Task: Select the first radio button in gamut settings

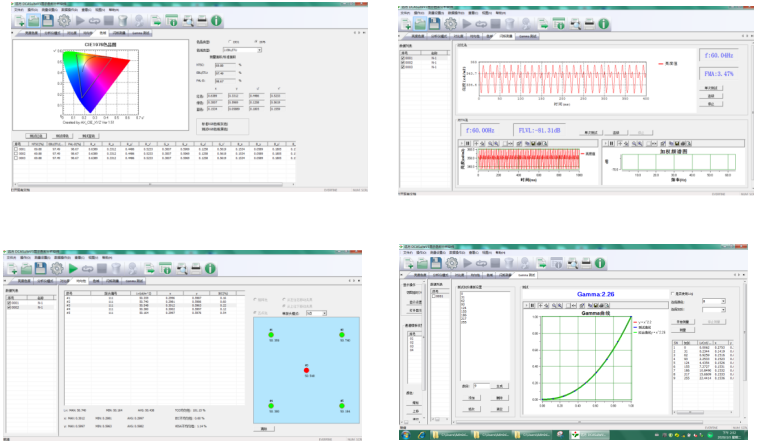Action: pos(230,42)
